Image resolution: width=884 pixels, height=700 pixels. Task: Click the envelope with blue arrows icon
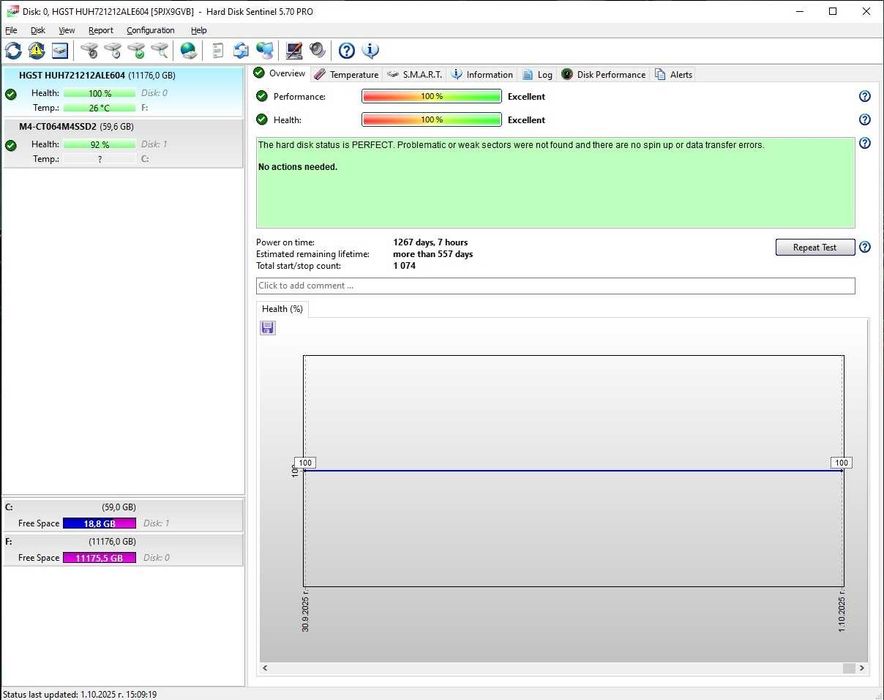pyautogui.click(x=241, y=51)
